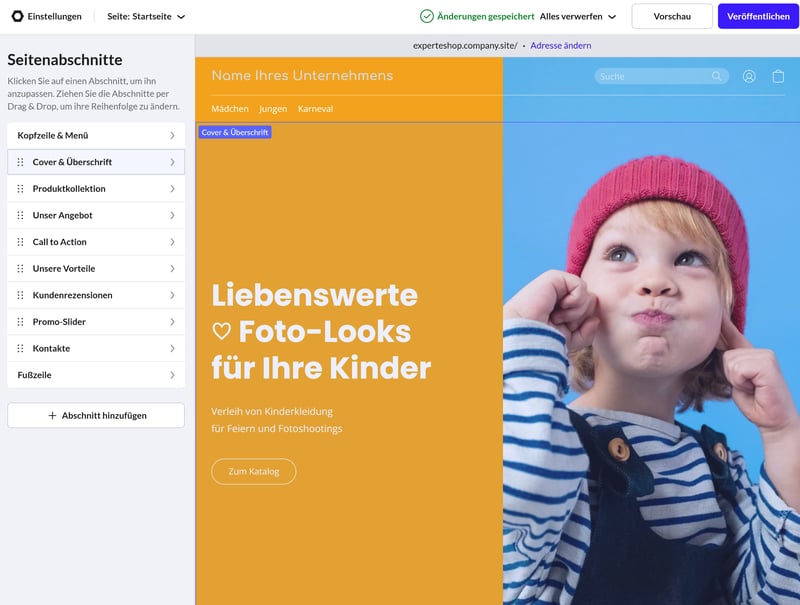Click the Zum Katalog button in the preview
The width and height of the screenshot is (800, 605).
click(254, 471)
